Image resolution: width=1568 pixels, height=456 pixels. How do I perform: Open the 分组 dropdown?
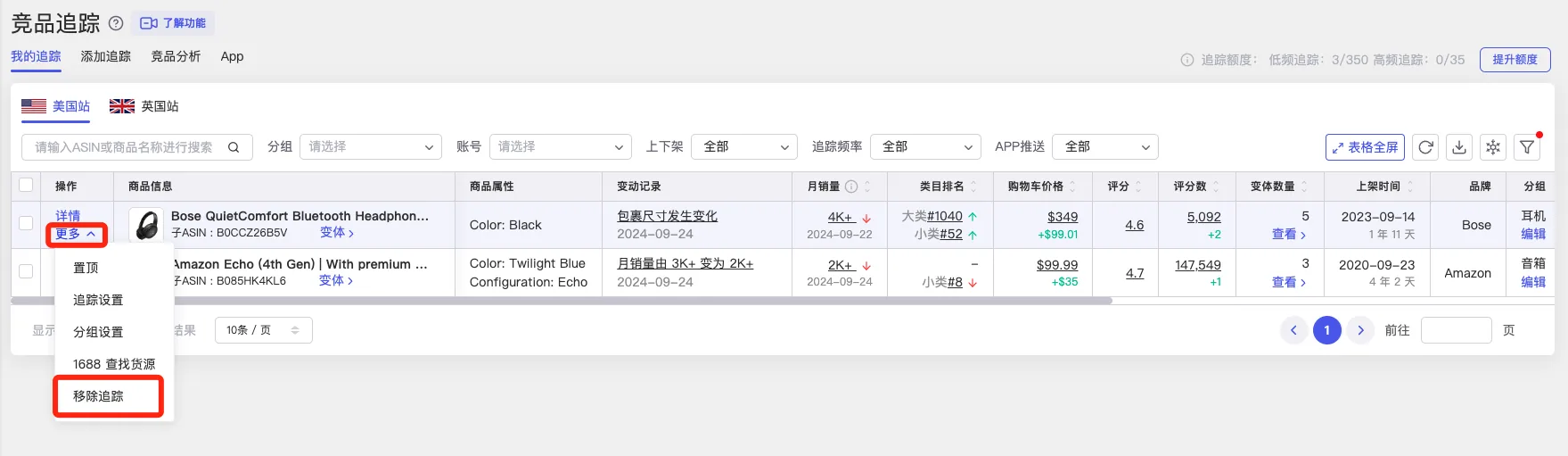pos(371,147)
